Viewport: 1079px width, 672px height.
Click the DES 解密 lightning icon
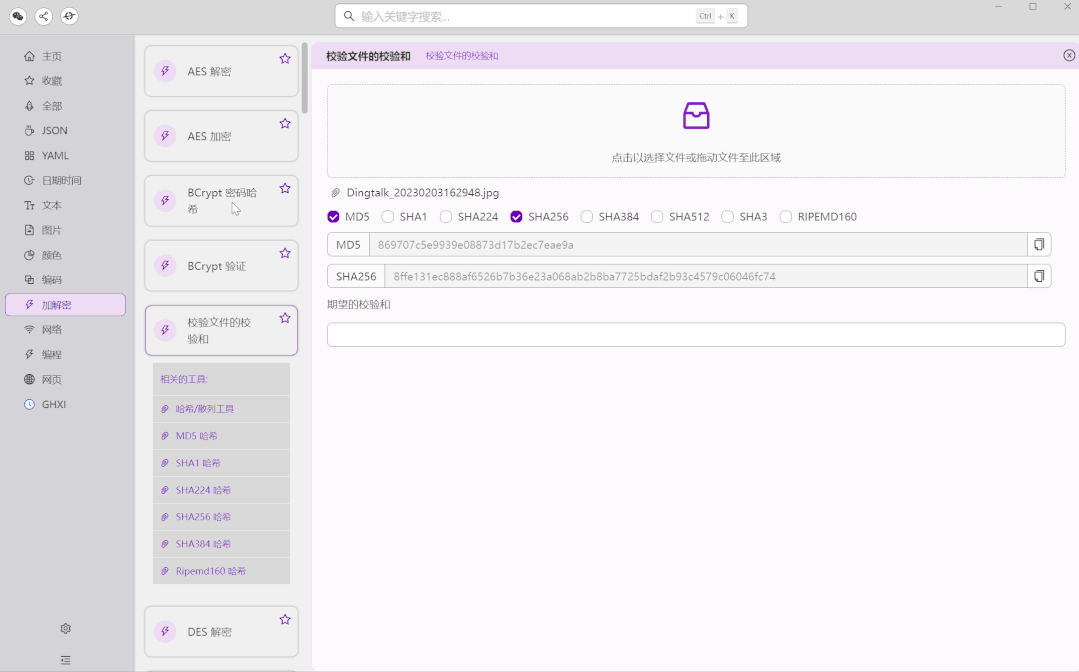165,631
